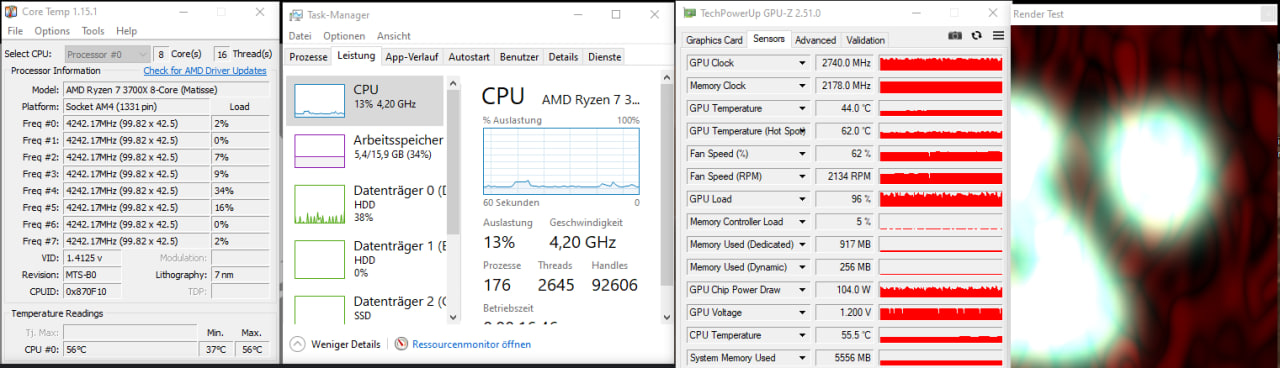Click Check for AMD Driver Updates link
1280x368 pixels.
tap(205, 71)
